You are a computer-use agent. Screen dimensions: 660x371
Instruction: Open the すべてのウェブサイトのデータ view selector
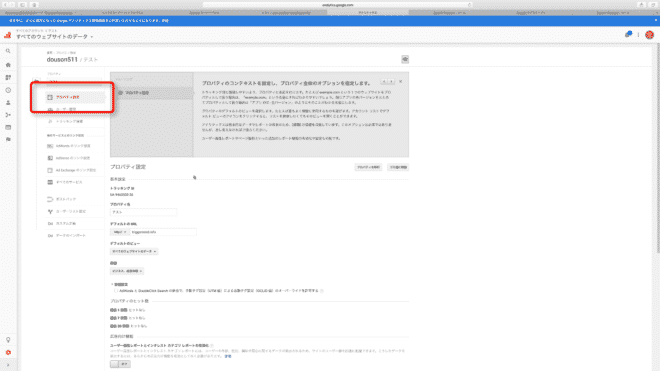coord(55,37)
